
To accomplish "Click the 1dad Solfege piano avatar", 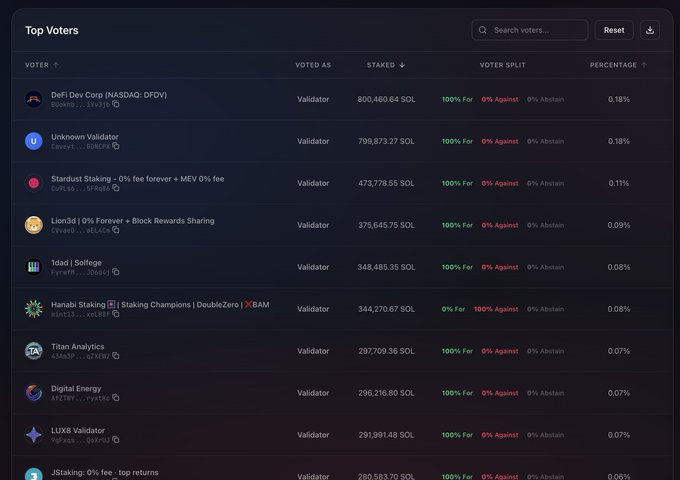I will click(x=34, y=267).
